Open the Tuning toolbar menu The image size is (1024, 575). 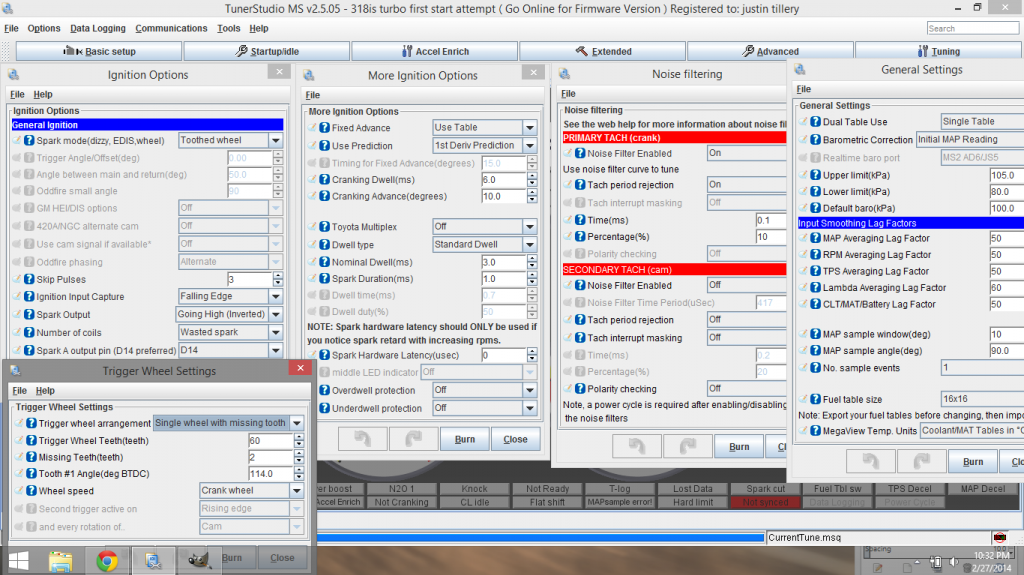pyautogui.click(x=938, y=51)
